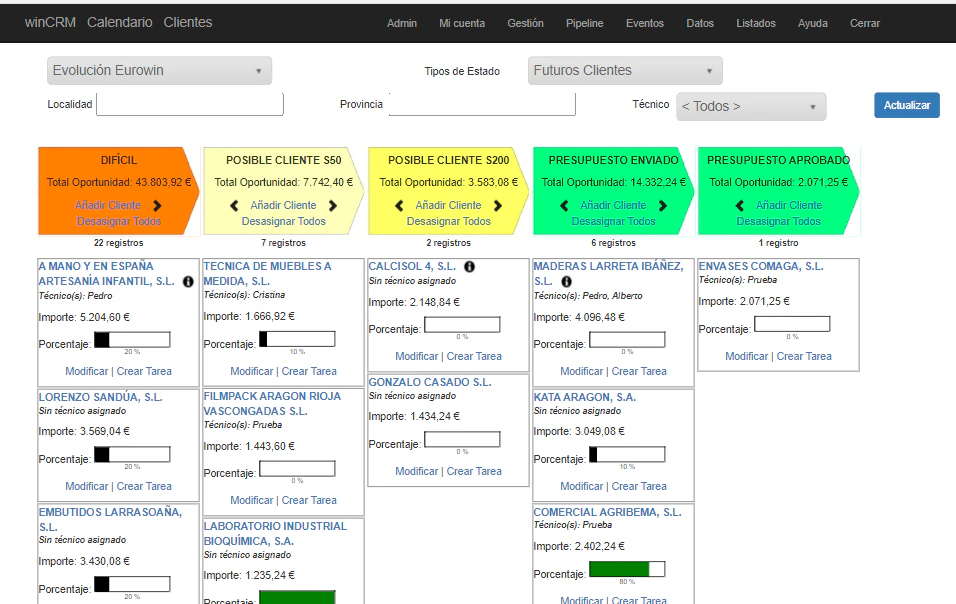This screenshot has width=956, height=604.
Task: Show info icon for CALCISOL 4, S.L.
Action: pos(469,266)
